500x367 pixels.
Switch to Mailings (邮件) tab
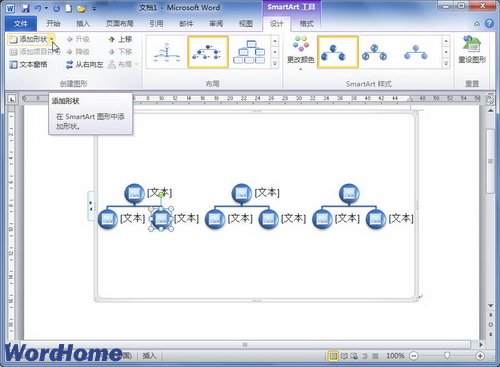pyautogui.click(x=186, y=24)
